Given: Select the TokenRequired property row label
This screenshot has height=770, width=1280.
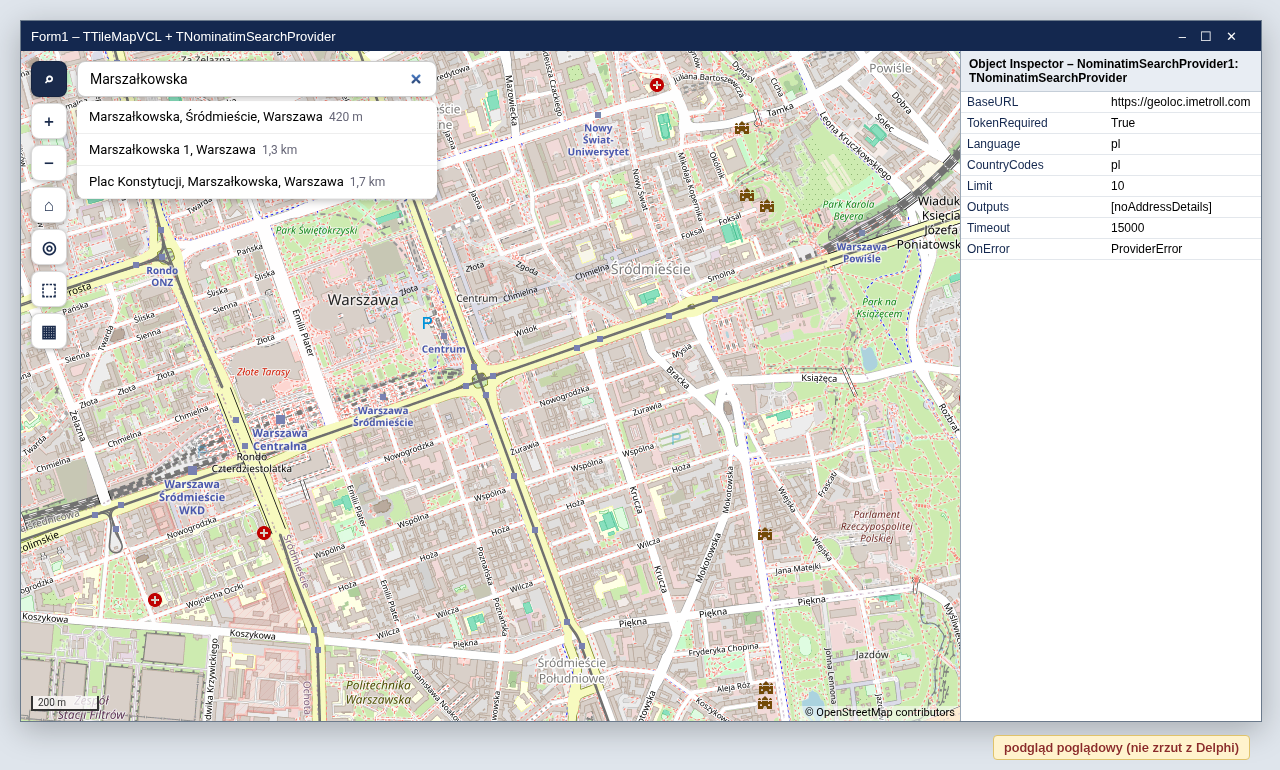Looking at the screenshot, I should [x=1007, y=123].
